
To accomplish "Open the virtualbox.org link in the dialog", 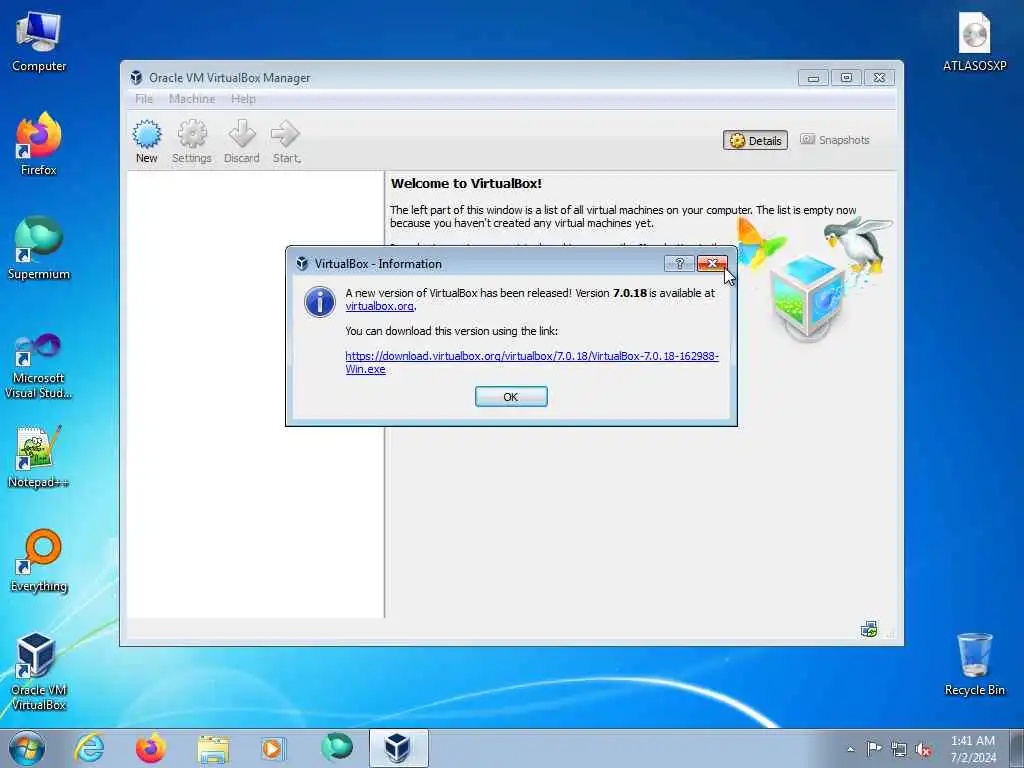I will pyautogui.click(x=379, y=306).
